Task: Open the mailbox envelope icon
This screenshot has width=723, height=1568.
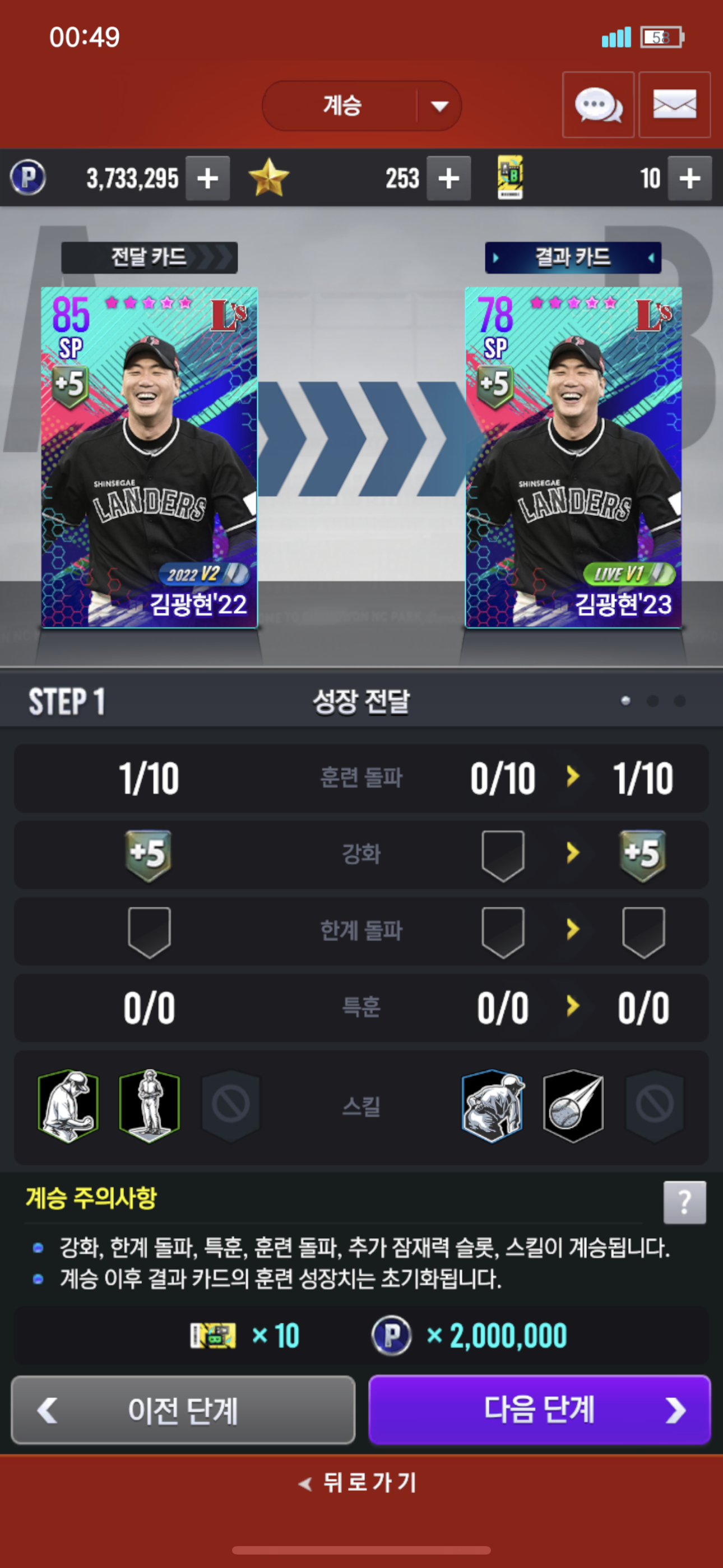Action: pyautogui.click(x=674, y=105)
